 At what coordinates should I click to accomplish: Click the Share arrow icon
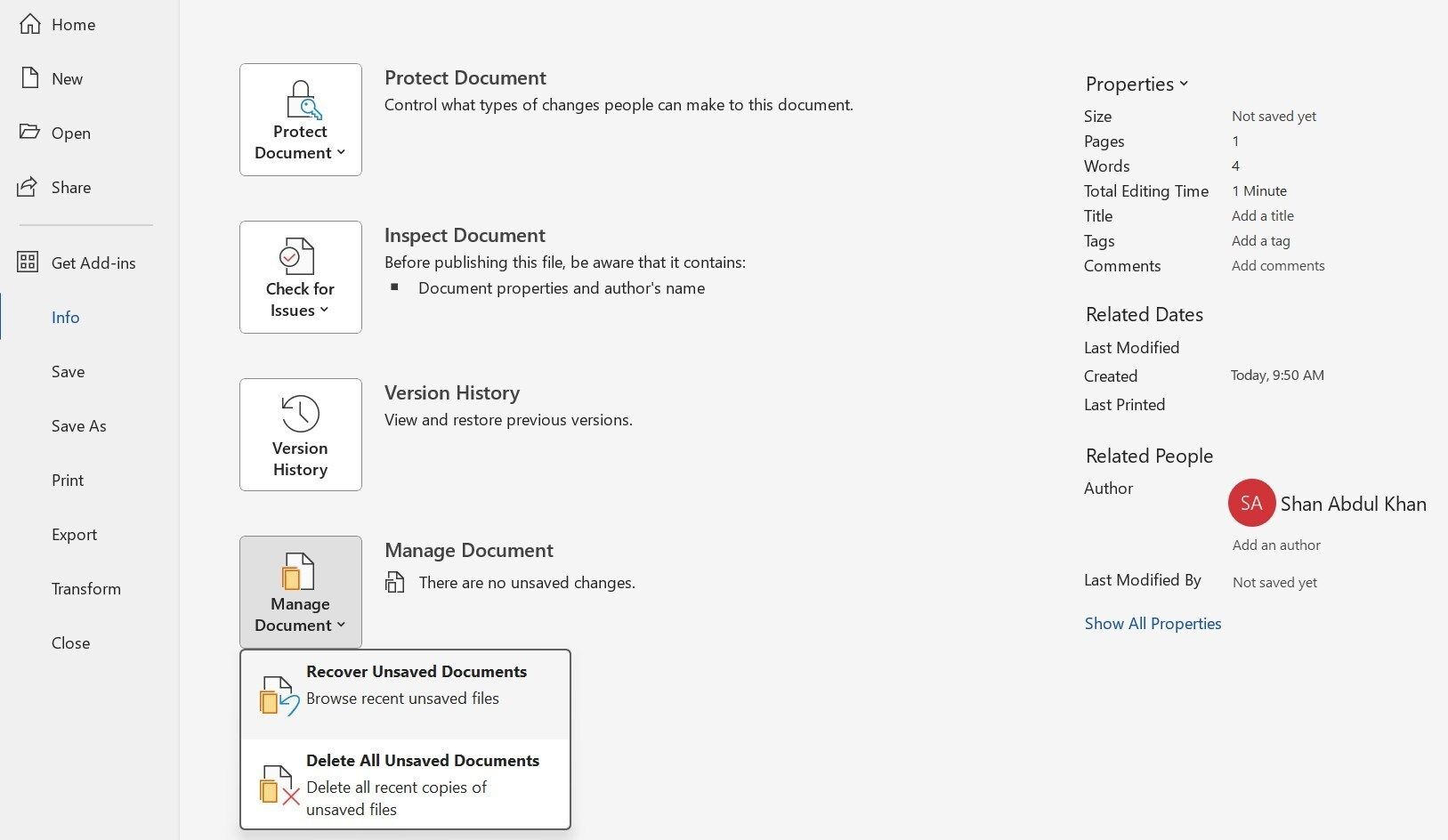(28, 186)
